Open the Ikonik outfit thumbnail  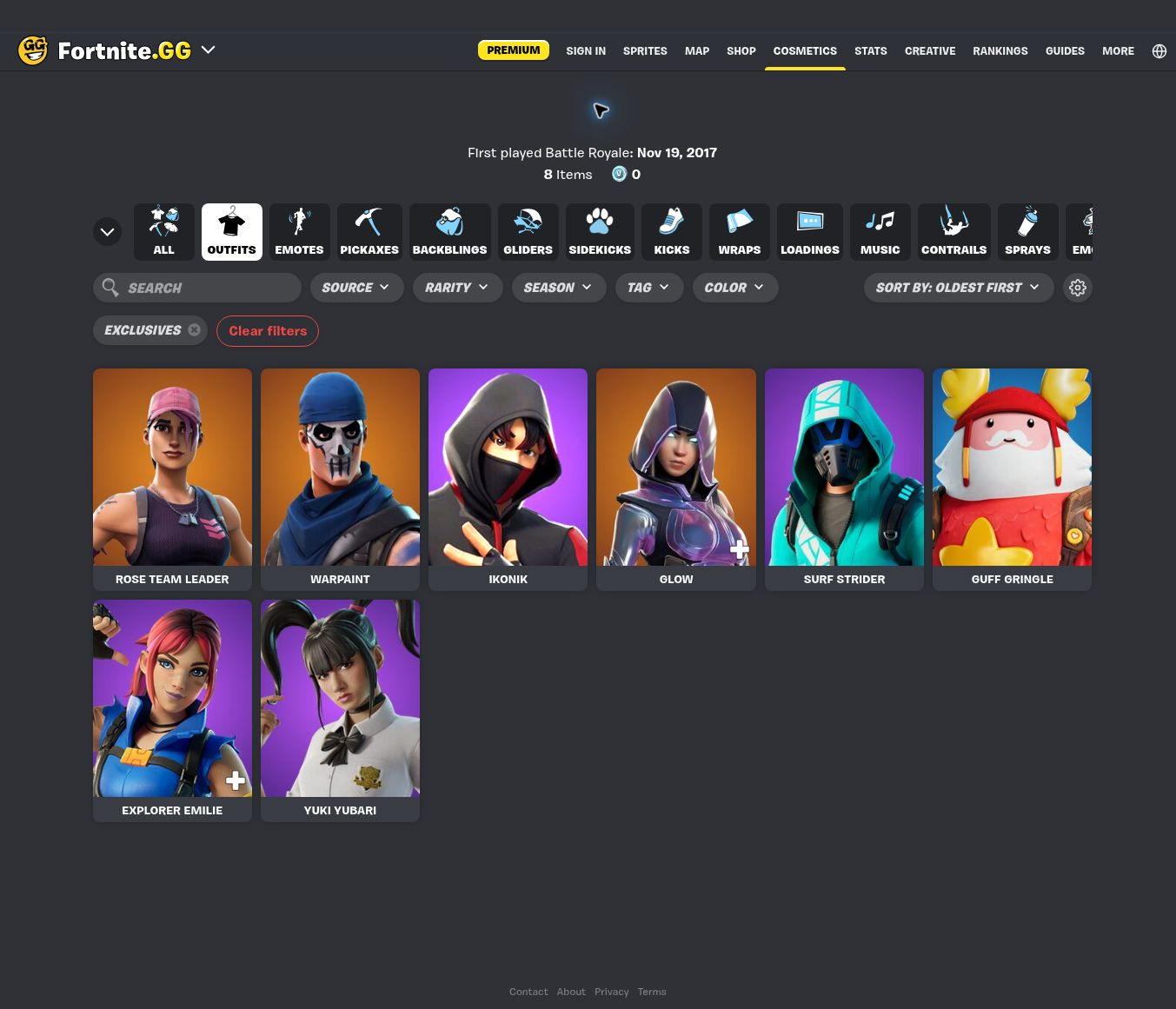point(508,468)
